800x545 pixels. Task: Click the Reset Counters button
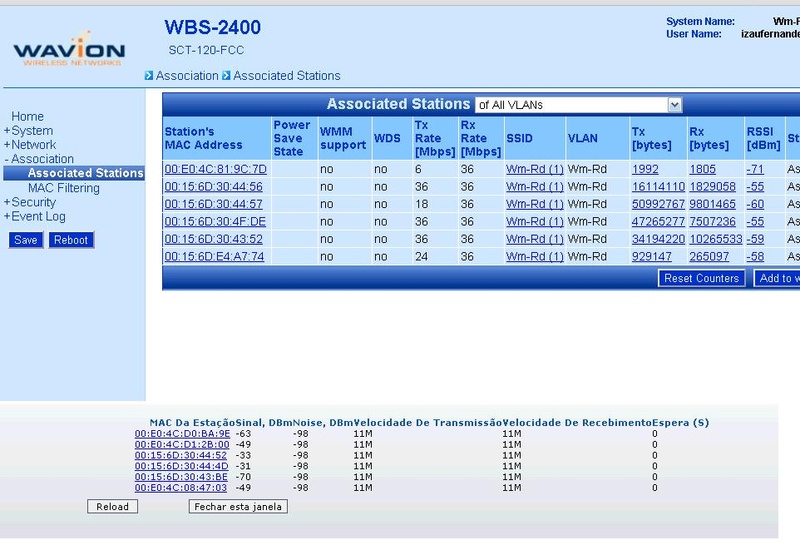[x=702, y=278]
